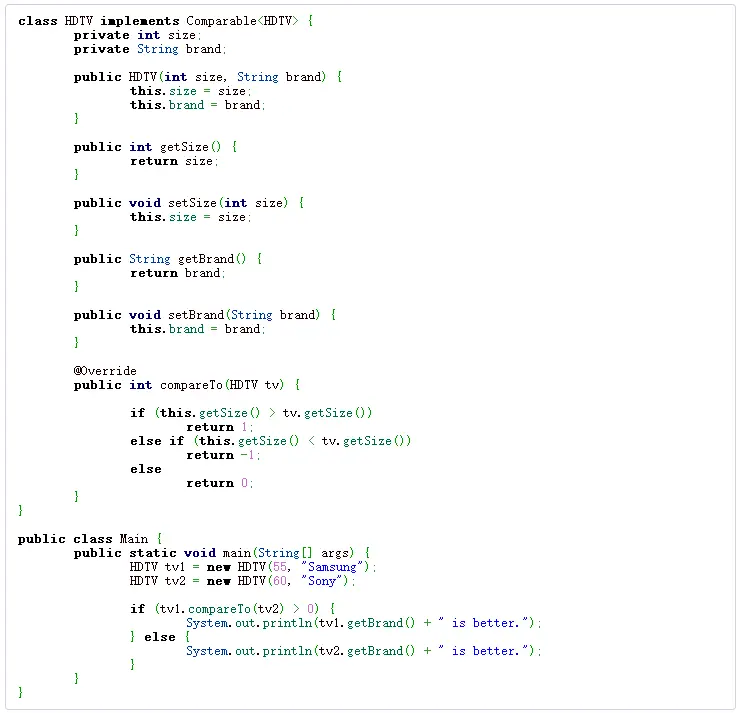Click the '@Override' annotation

coord(105,371)
